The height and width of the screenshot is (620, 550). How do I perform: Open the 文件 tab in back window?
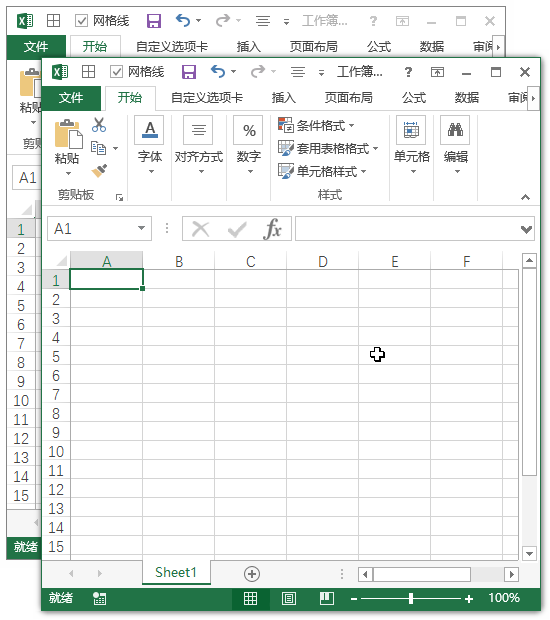(x=36, y=47)
